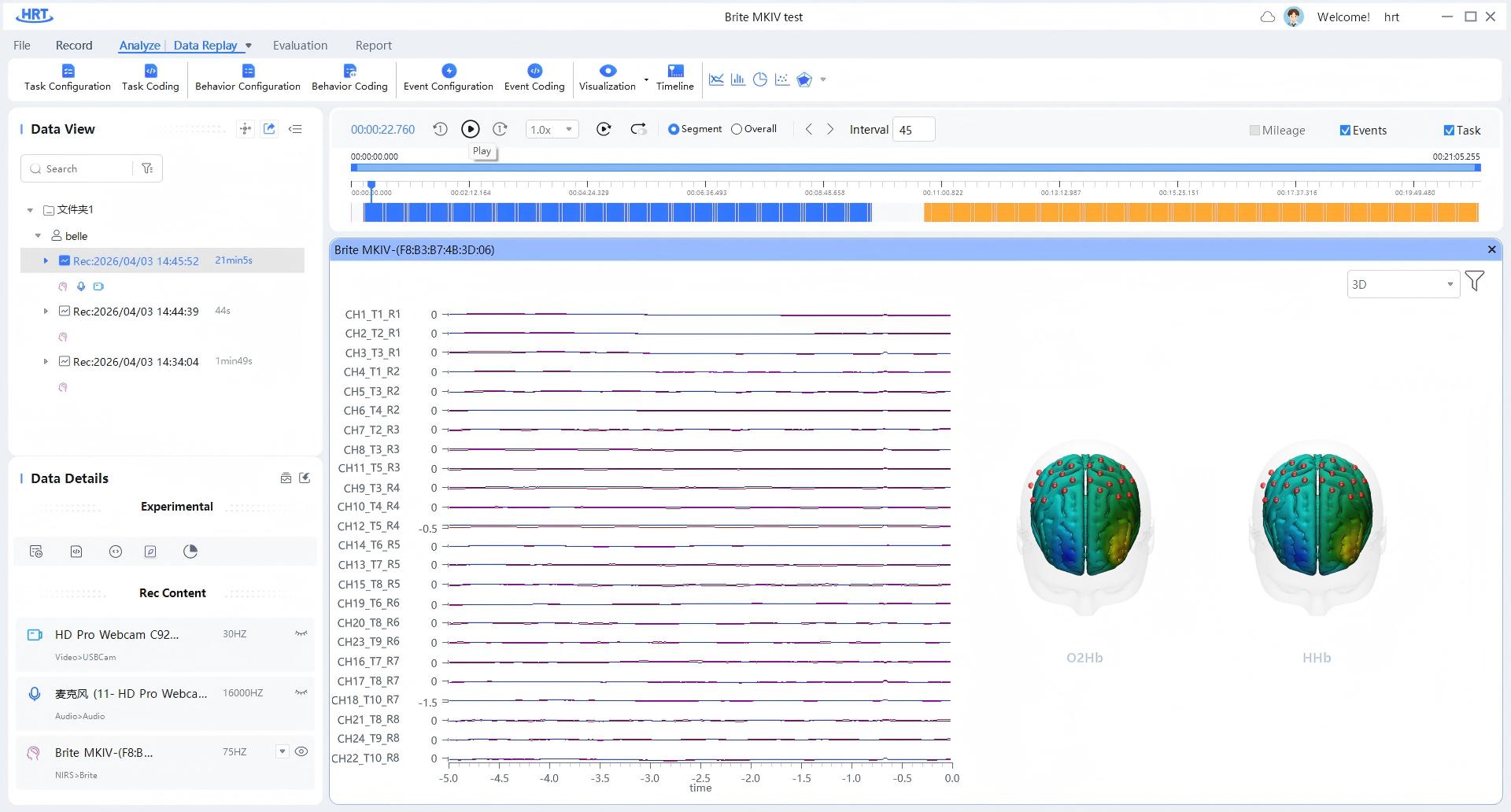Click the Visualization eye icon
Screen dimensions: 1511x812
(608, 71)
